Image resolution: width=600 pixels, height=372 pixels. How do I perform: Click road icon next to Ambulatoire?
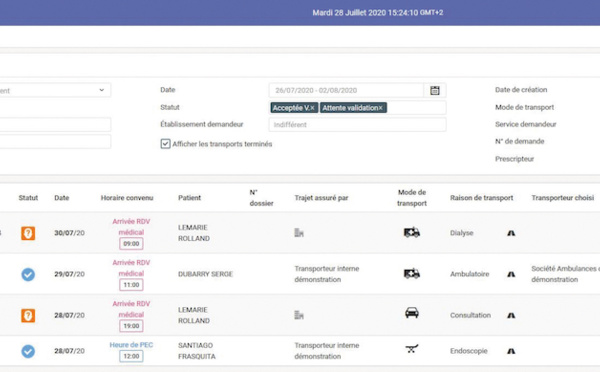point(511,274)
